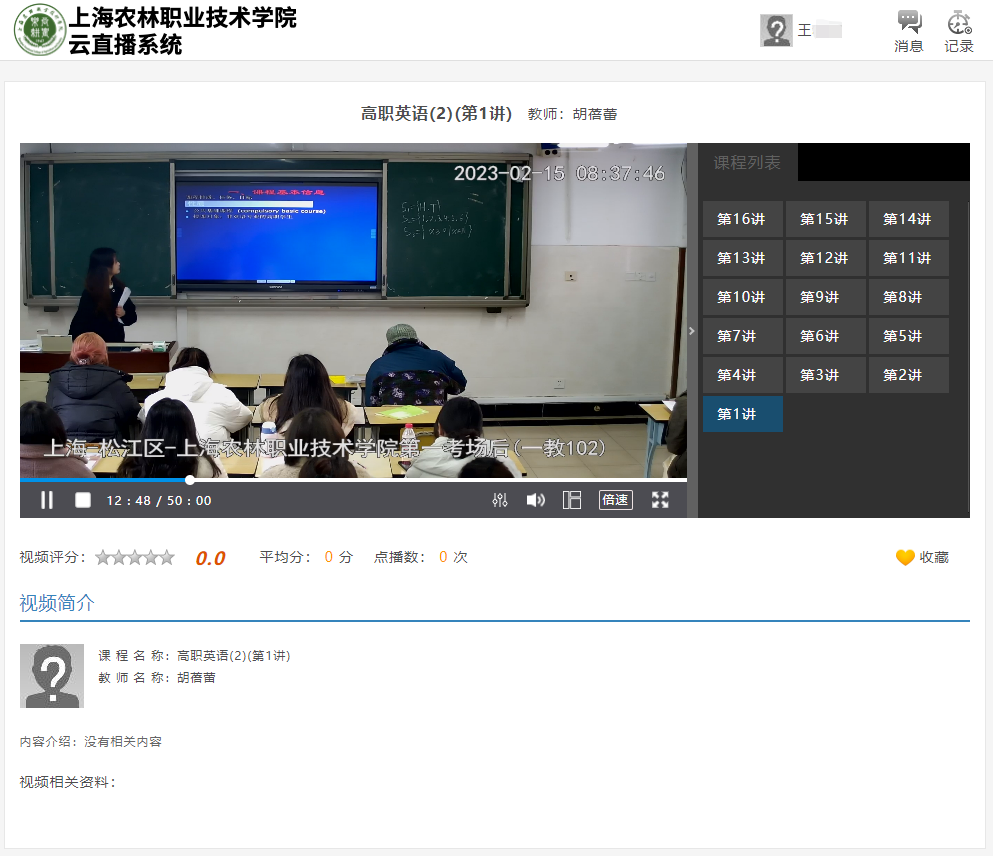Select lecture 第16讲
The height and width of the screenshot is (856, 993).
coord(742,219)
